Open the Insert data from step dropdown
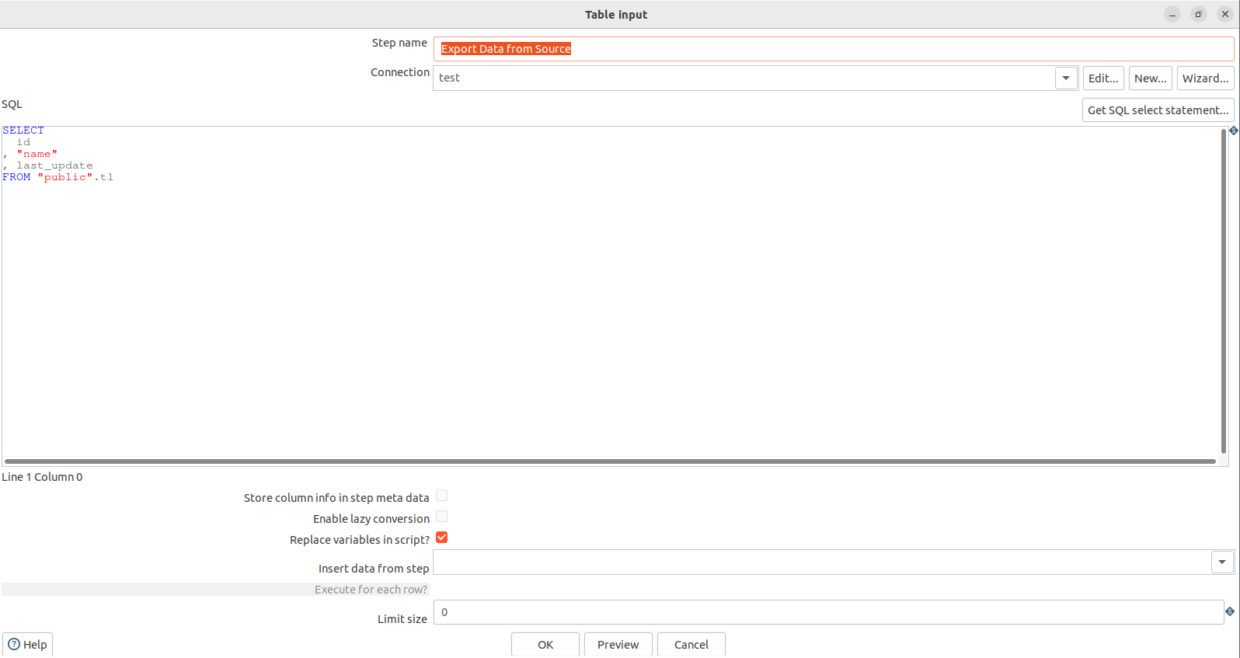This screenshot has height=658, width=1240. pyautogui.click(x=1222, y=562)
